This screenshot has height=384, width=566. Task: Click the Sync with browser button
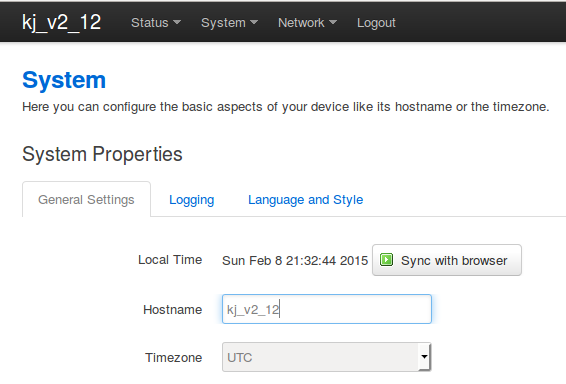(447, 260)
